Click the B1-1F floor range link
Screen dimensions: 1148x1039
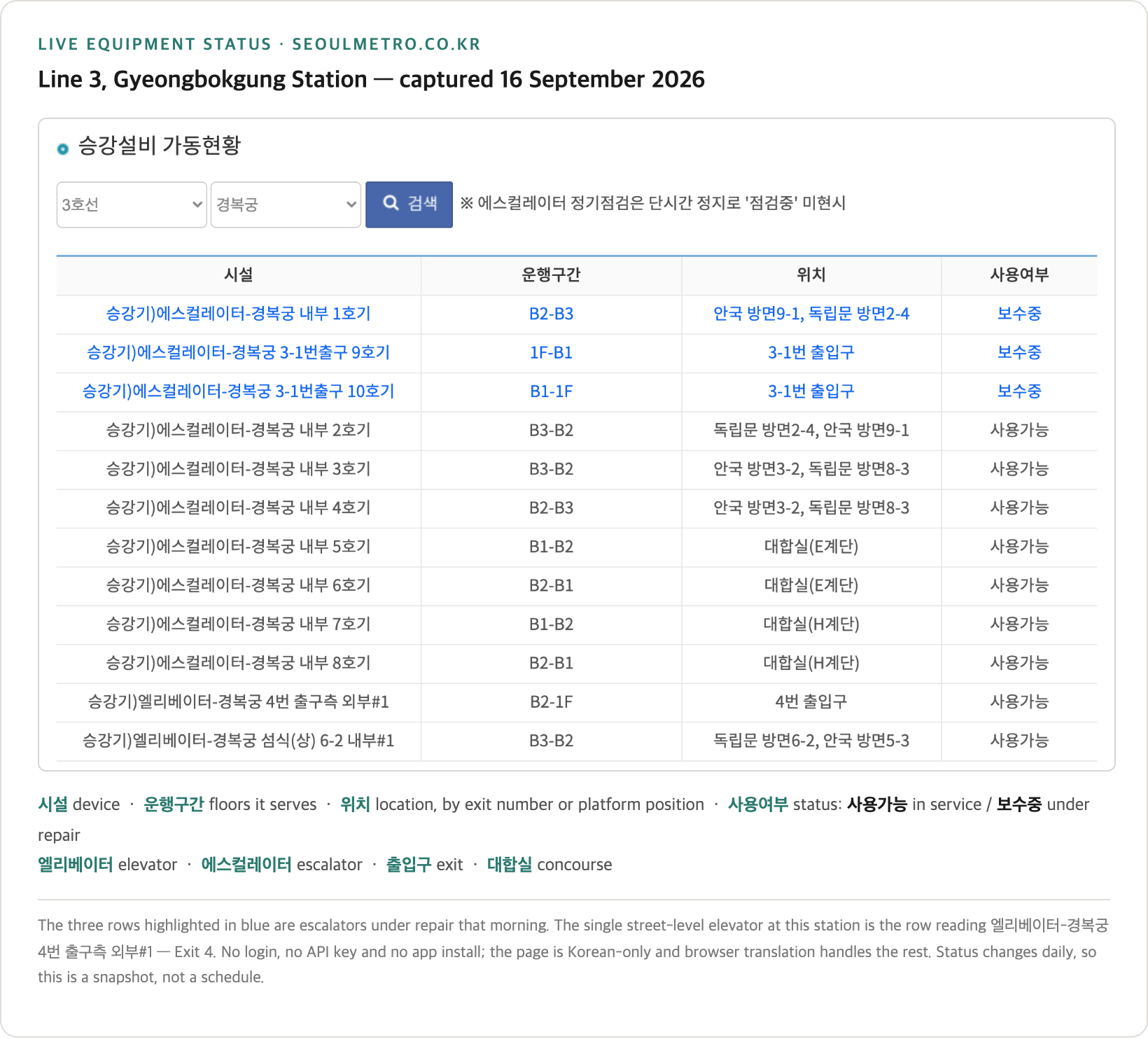[x=551, y=391]
